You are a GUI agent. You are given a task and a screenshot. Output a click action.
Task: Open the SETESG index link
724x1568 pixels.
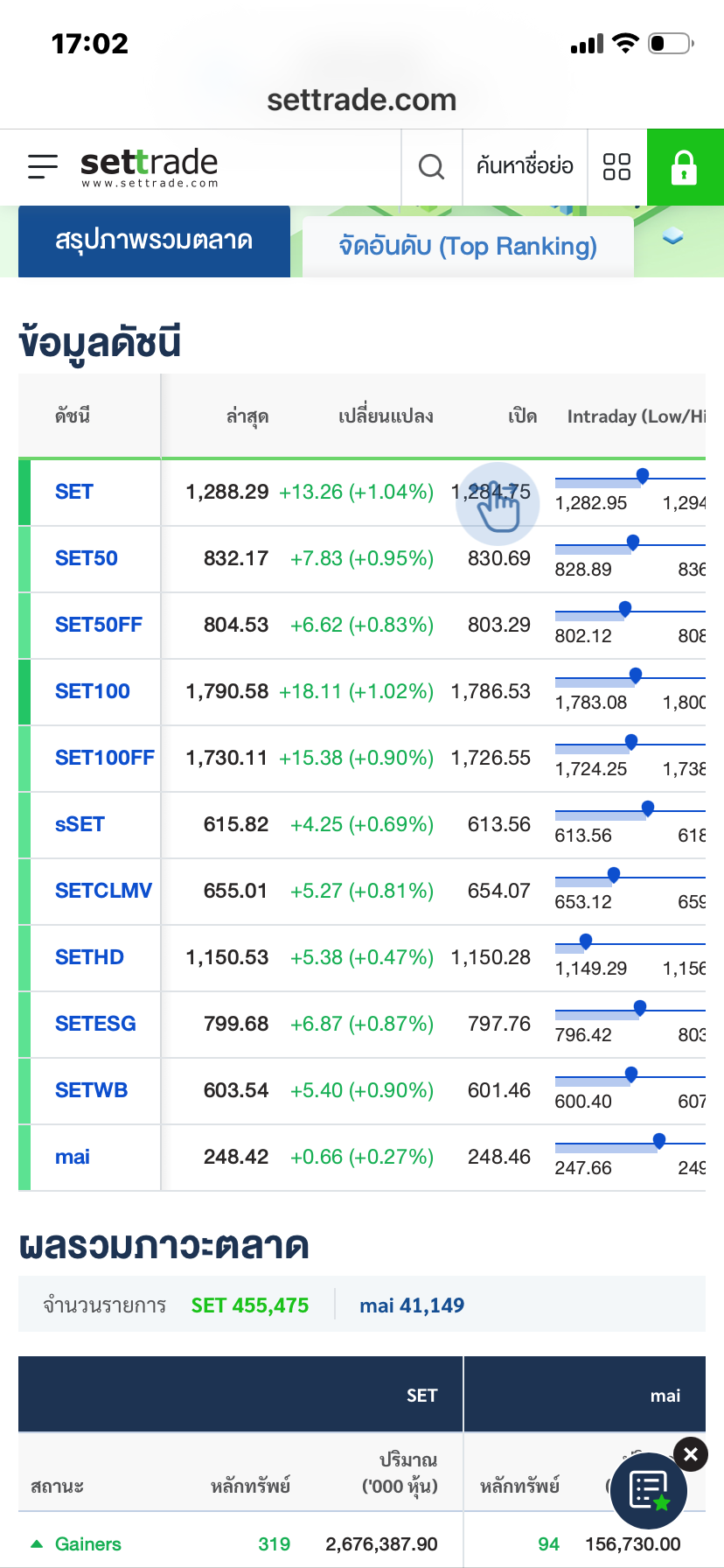click(95, 1024)
